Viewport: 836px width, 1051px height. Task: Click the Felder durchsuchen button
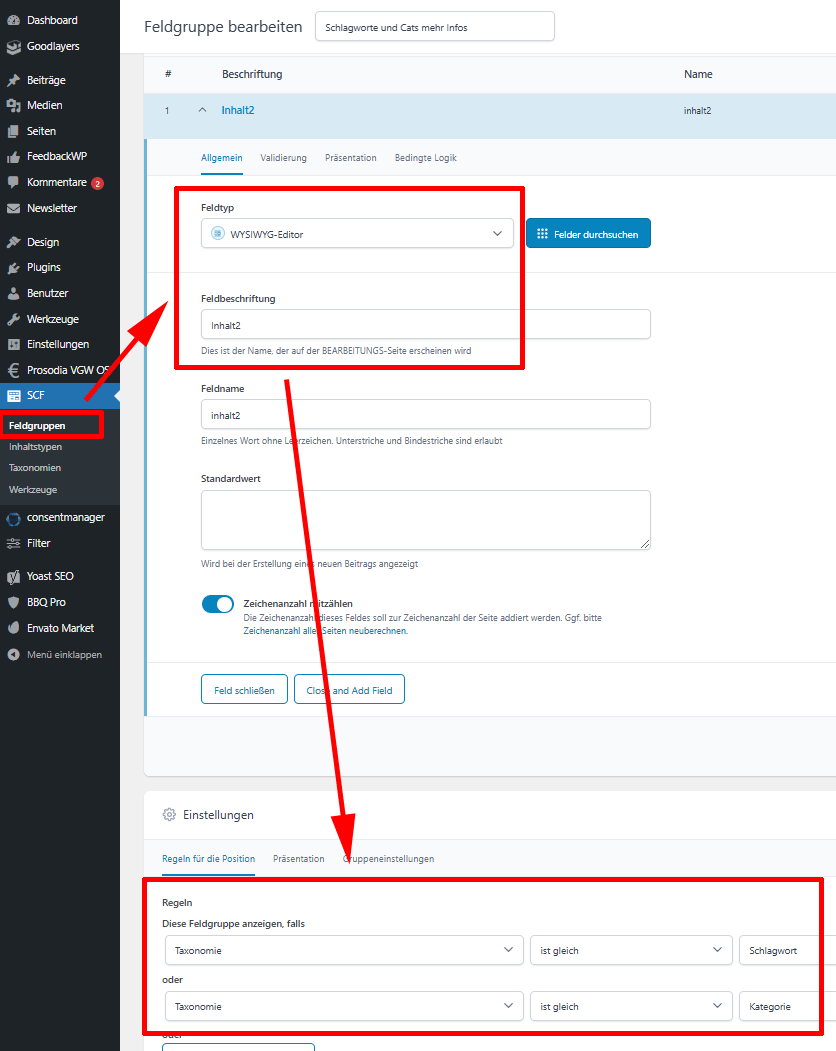[588, 234]
